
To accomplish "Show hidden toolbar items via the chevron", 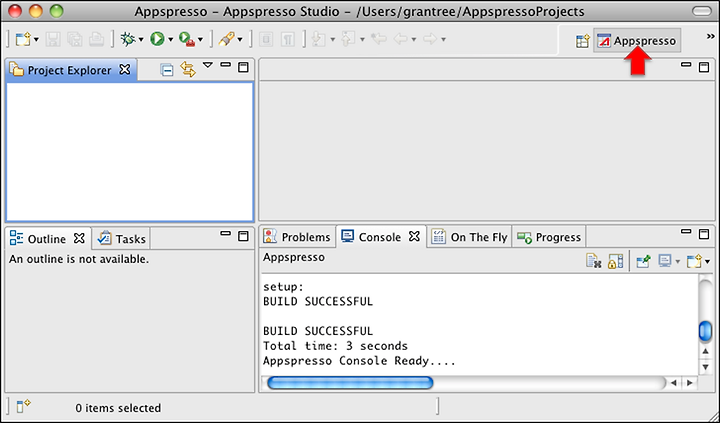I will click(x=710, y=37).
